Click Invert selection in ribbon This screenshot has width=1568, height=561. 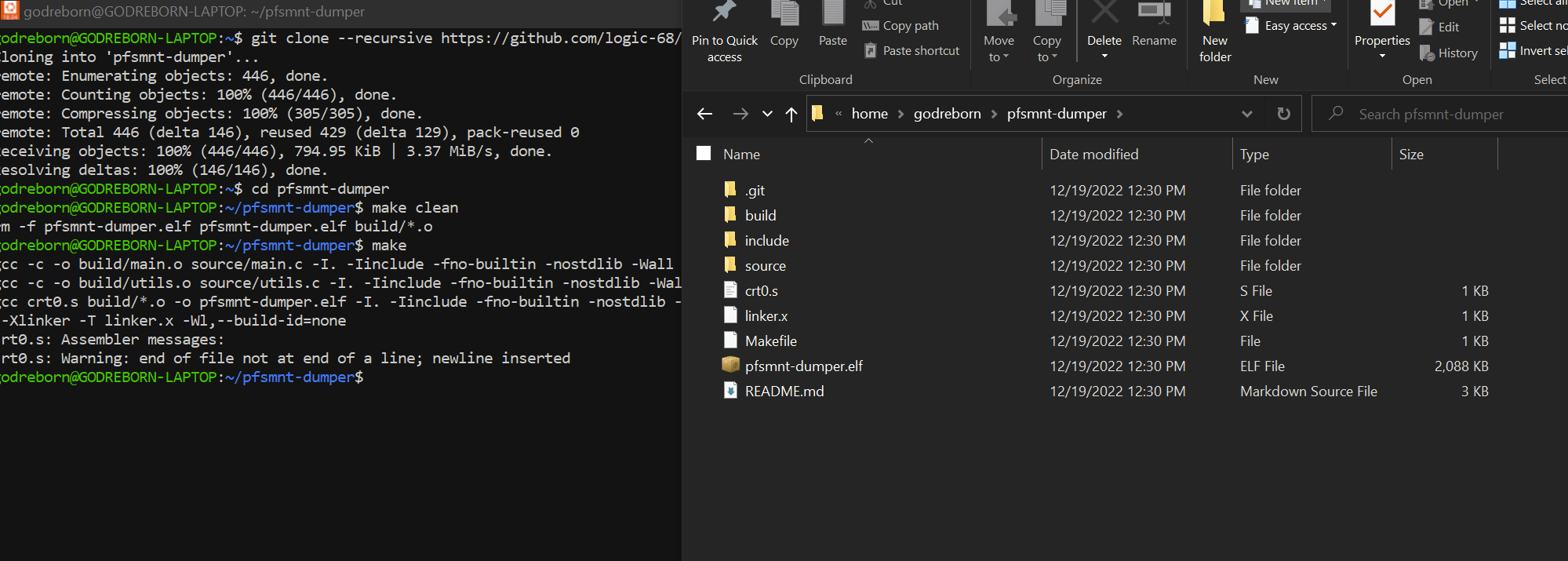pos(1533,50)
